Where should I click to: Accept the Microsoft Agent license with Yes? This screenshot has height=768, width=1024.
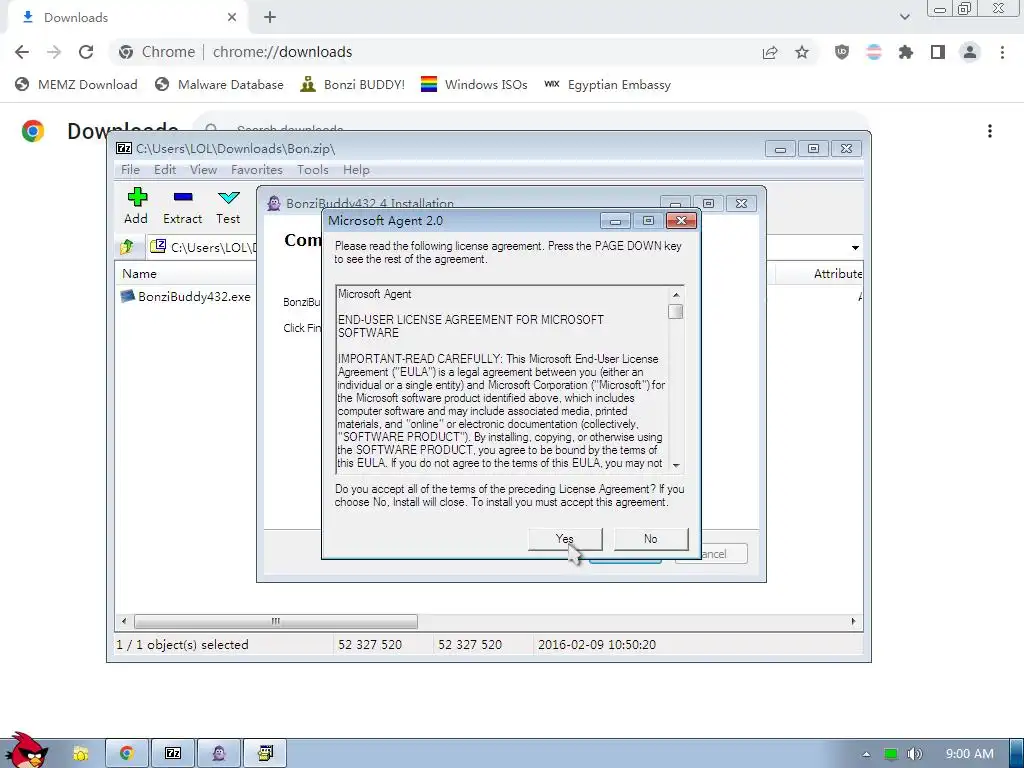coord(565,539)
